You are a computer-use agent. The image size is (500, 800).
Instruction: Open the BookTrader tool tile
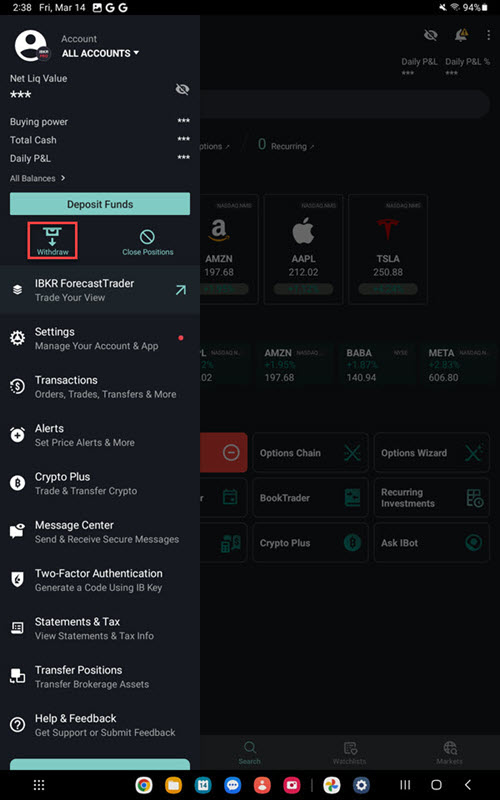click(x=310, y=498)
